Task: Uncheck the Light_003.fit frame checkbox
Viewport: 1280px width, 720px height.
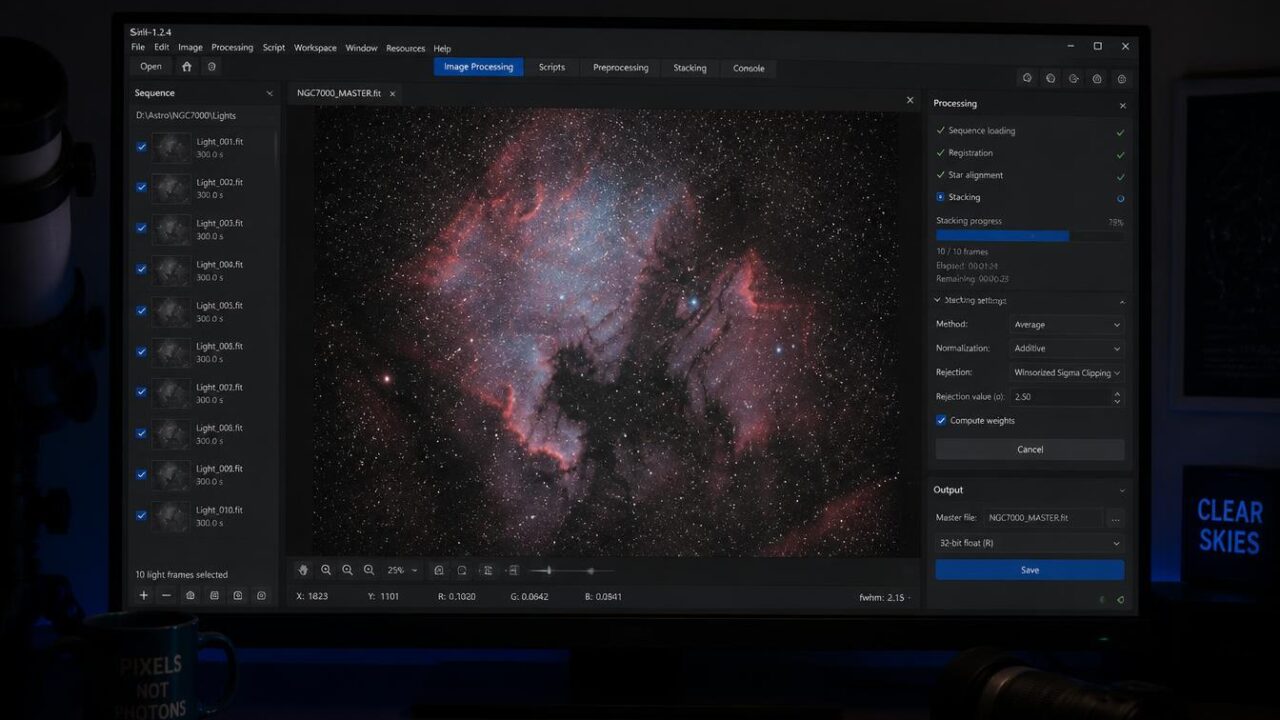Action: point(142,229)
